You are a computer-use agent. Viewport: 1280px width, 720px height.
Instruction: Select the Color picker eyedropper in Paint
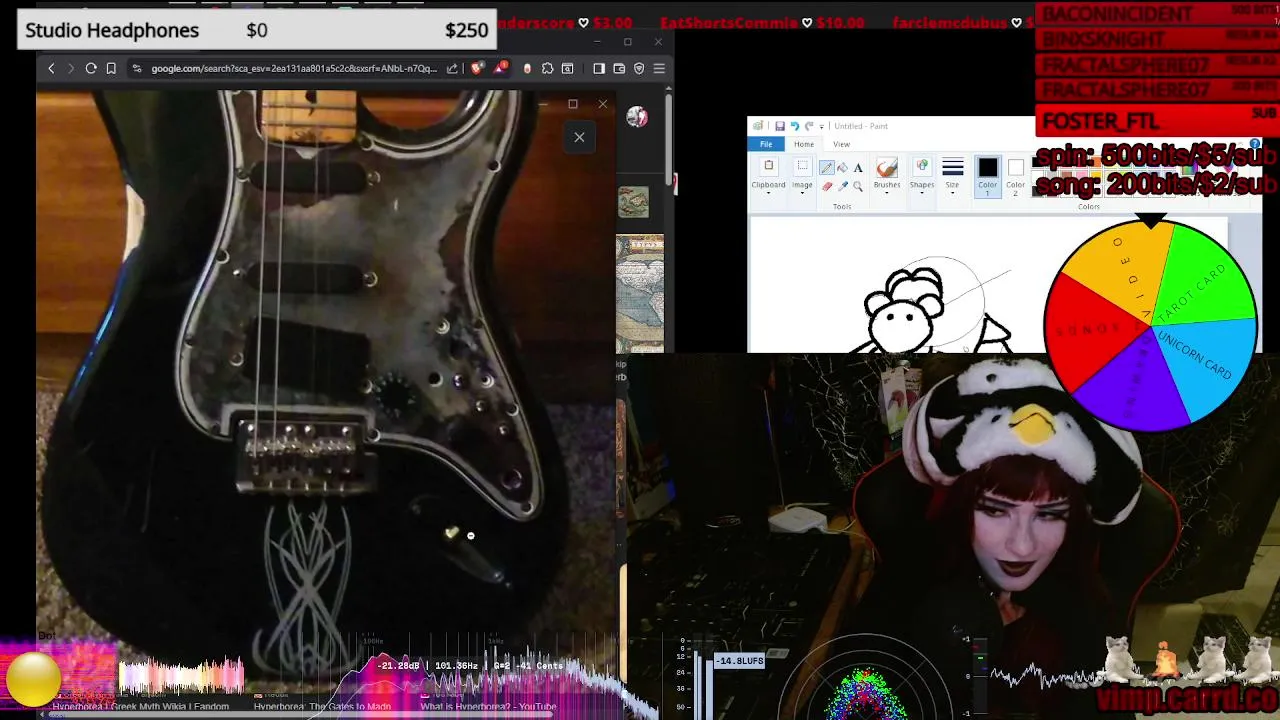coord(842,186)
